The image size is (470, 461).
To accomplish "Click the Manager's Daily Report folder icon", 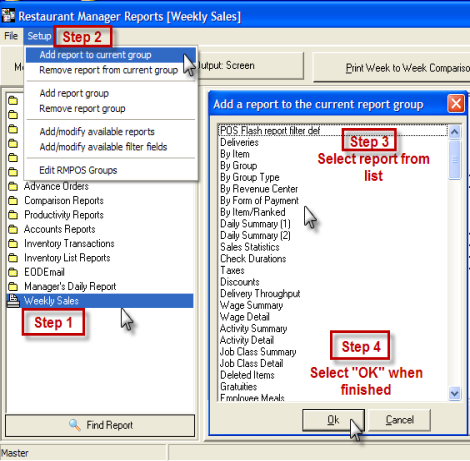I will tap(13, 286).
